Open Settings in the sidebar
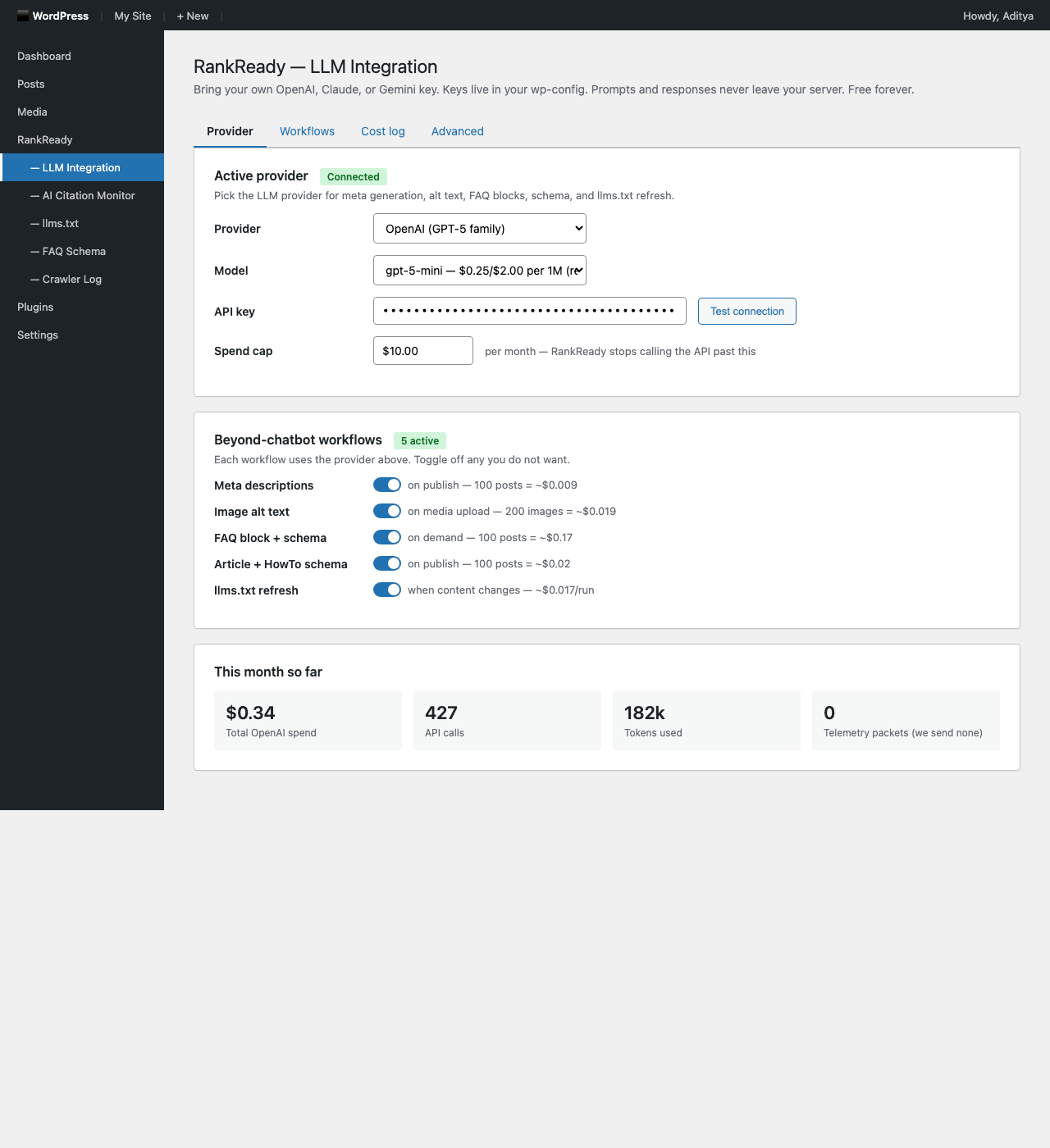Viewport: 1050px width, 1148px height. pos(82,335)
